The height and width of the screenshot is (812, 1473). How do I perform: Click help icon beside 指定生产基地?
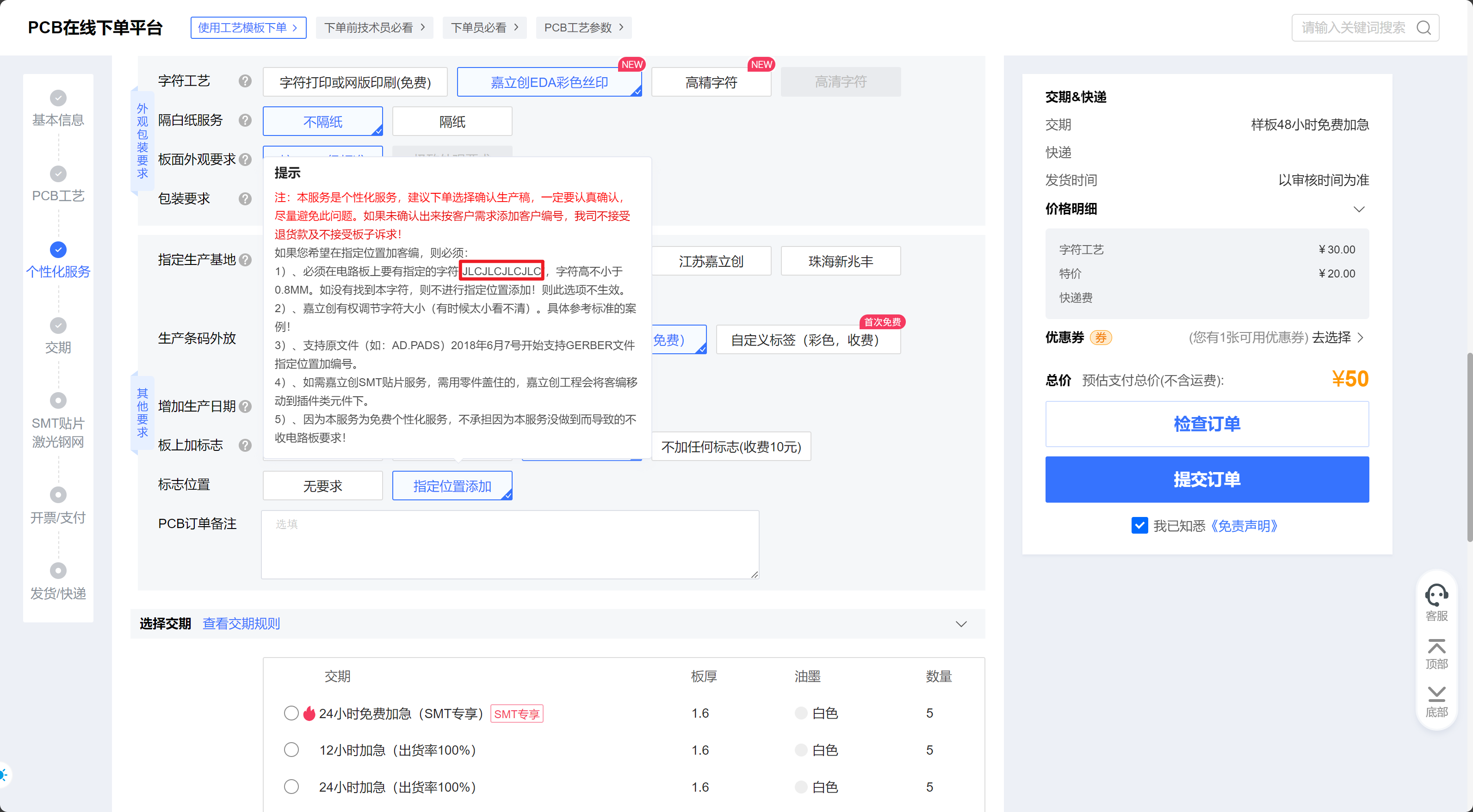tap(245, 260)
